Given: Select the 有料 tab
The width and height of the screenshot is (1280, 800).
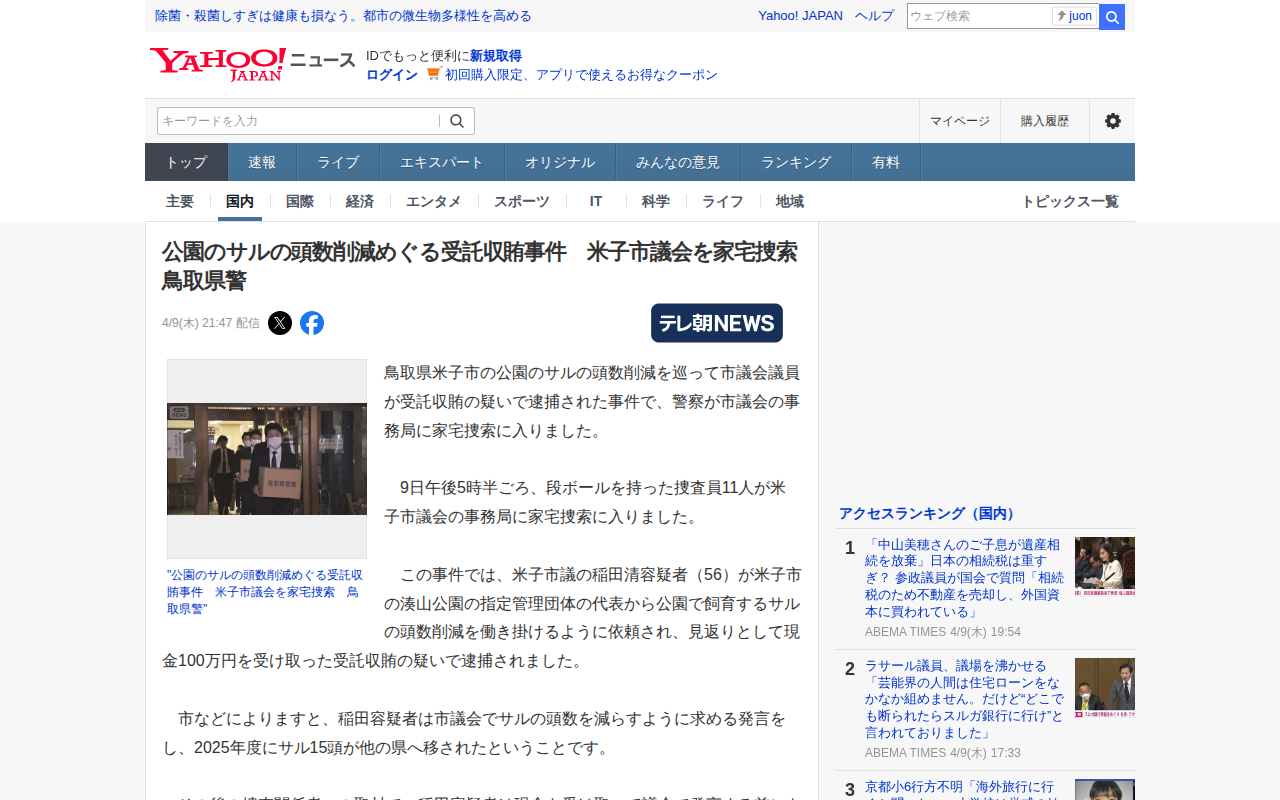Looking at the screenshot, I should [886, 162].
